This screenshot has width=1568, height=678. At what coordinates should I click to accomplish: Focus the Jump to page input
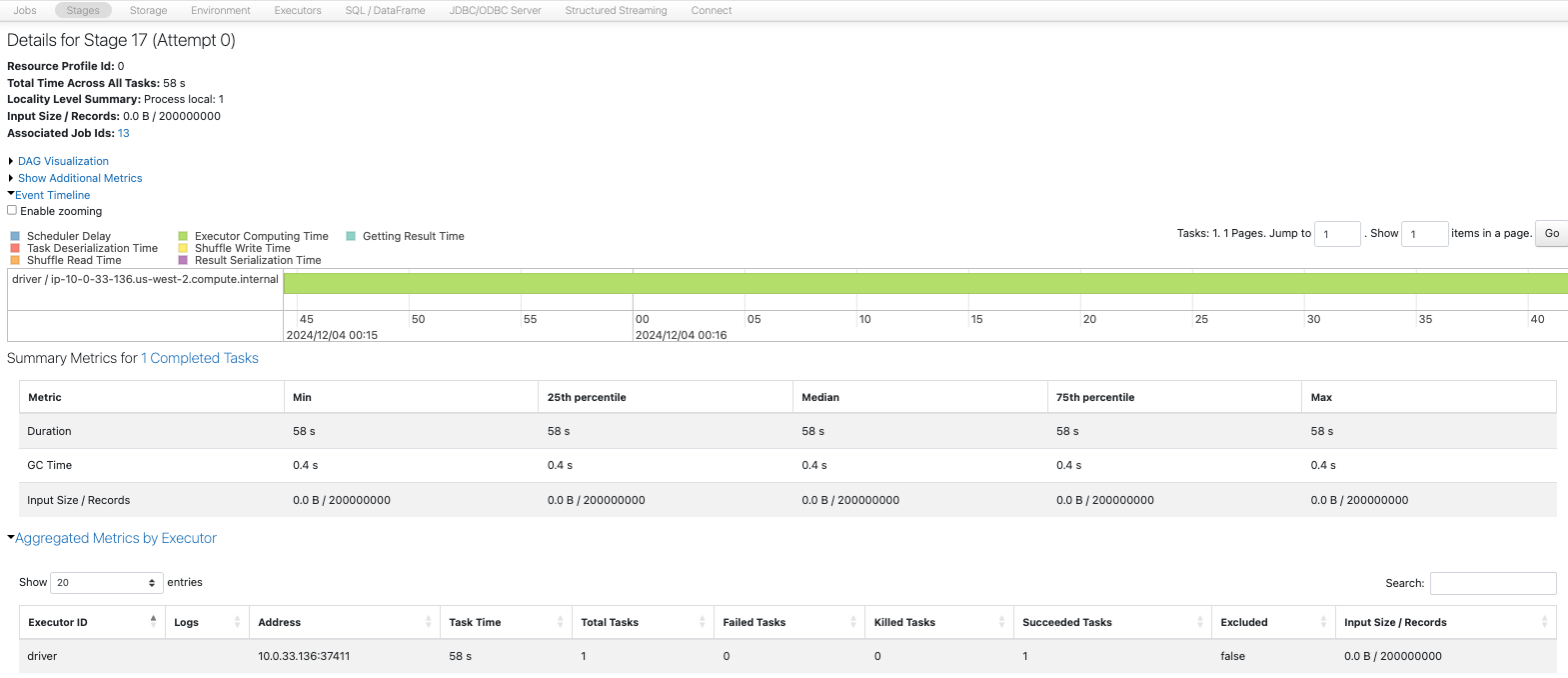[1337, 233]
